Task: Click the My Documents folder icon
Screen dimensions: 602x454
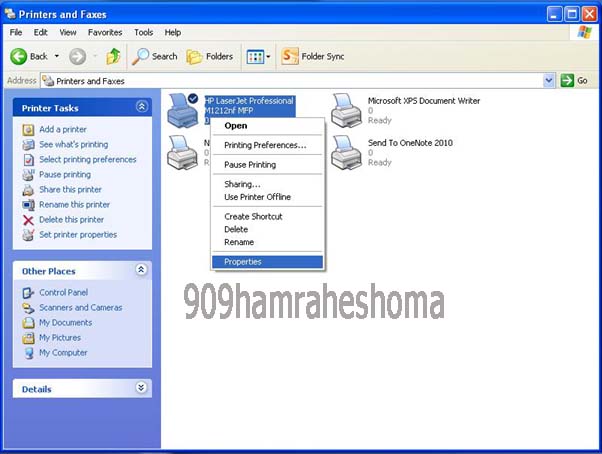Action: point(28,323)
